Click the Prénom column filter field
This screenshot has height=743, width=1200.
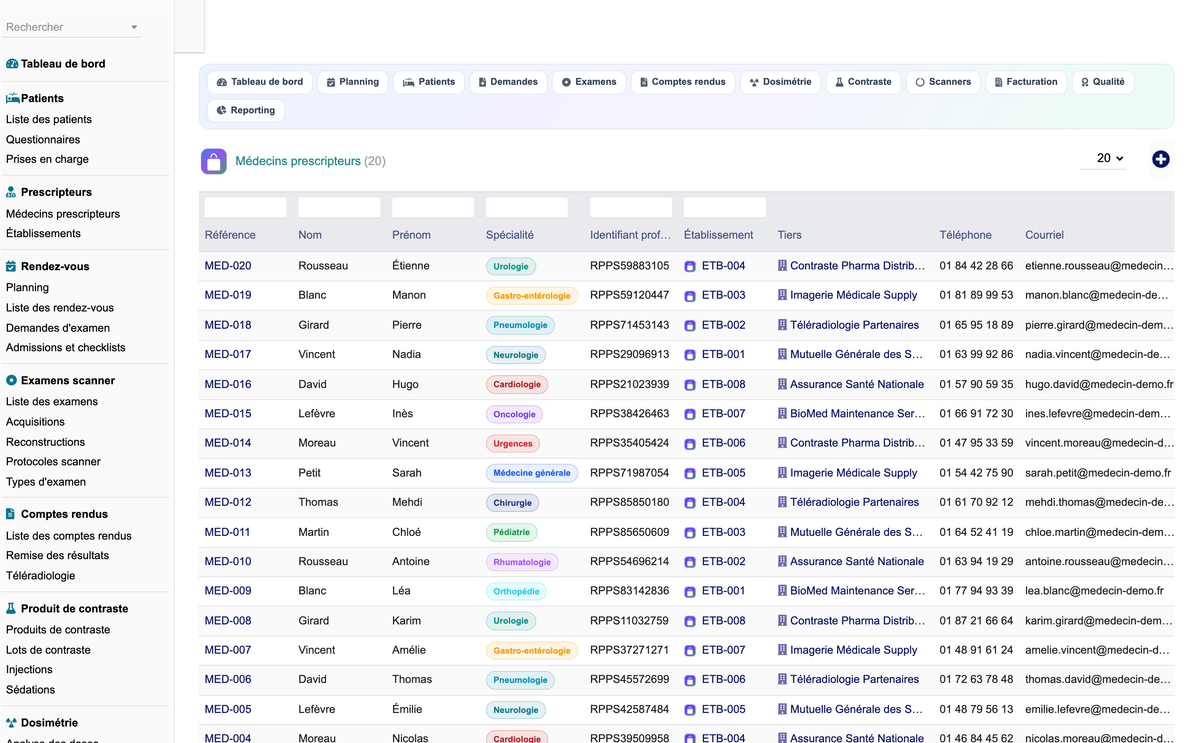[433, 207]
